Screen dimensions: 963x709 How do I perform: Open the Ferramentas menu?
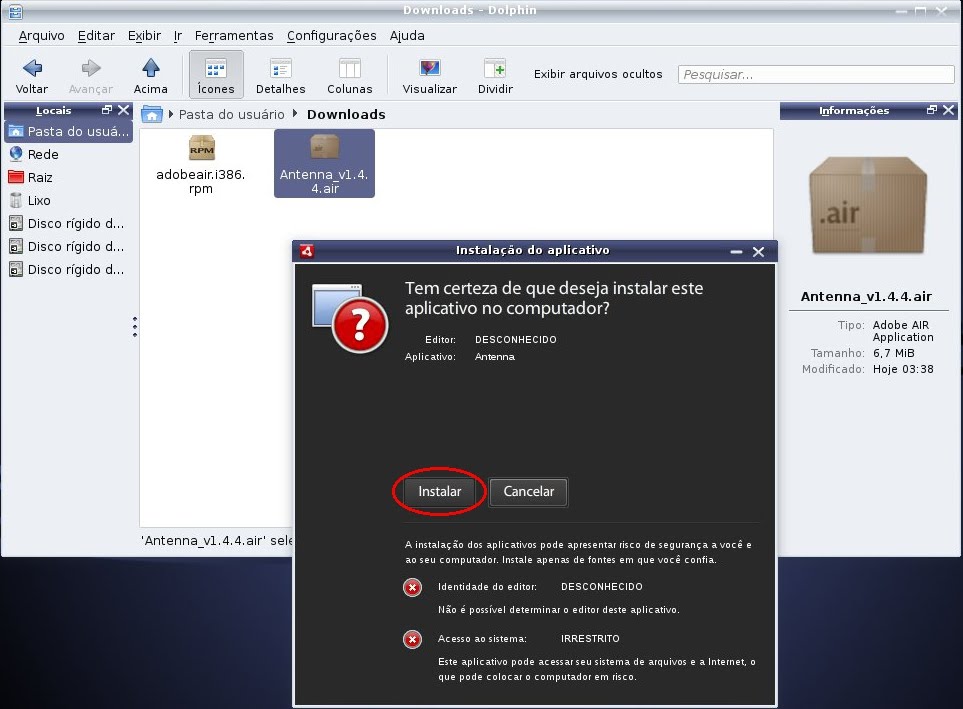coord(234,36)
